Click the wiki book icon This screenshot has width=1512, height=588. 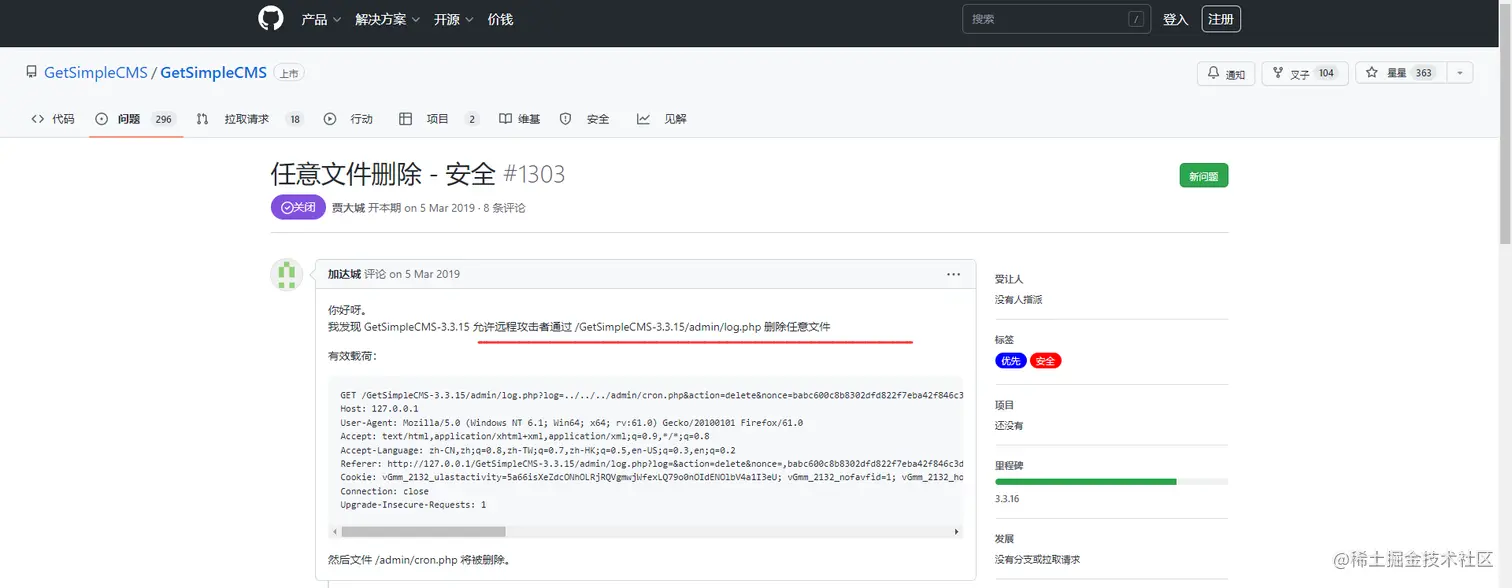pos(506,119)
